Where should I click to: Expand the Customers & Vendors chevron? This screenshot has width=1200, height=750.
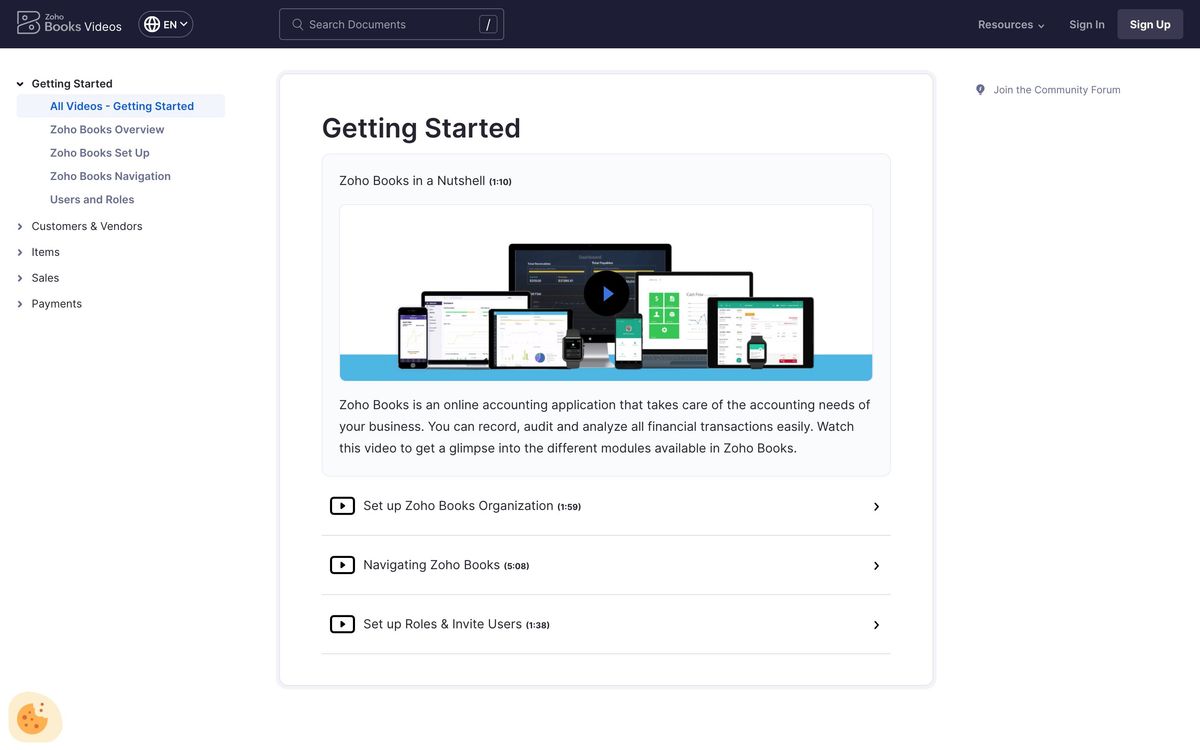(x=20, y=227)
